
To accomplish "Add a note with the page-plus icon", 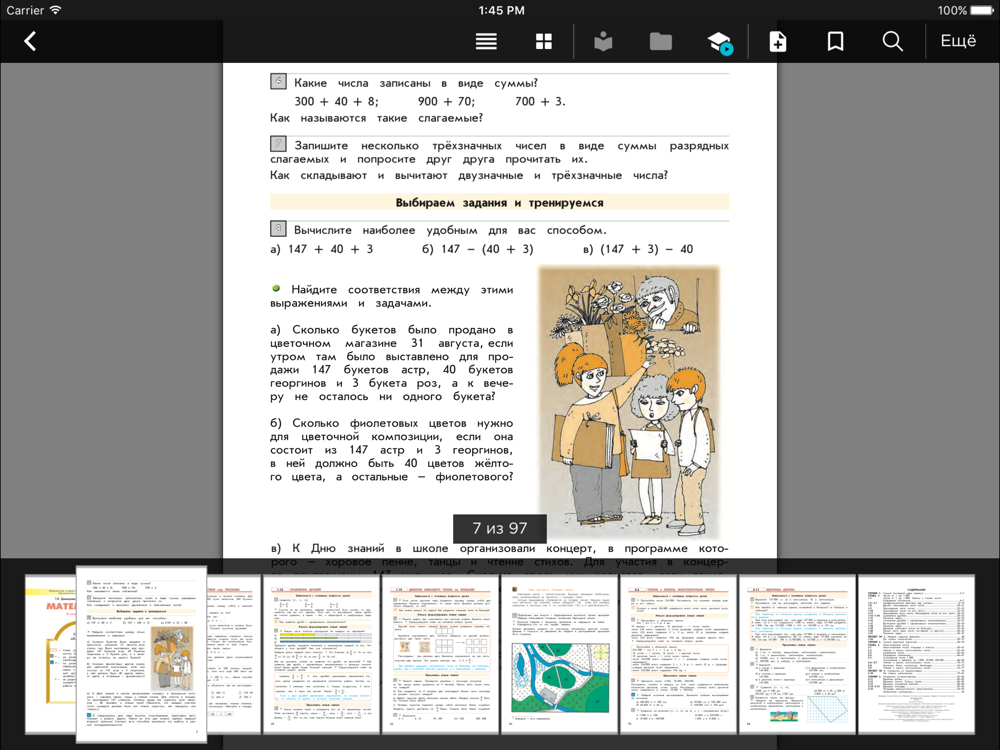I will [777, 41].
